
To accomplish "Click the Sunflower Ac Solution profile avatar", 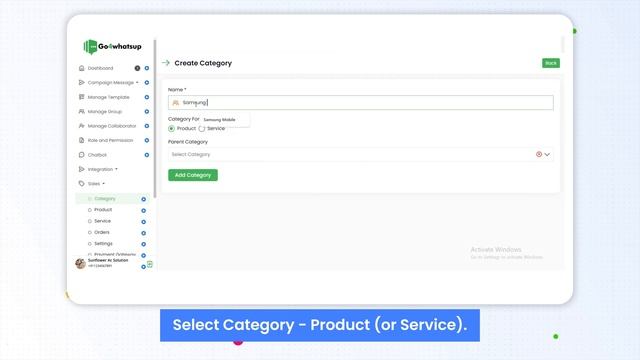I will click(x=80, y=263).
